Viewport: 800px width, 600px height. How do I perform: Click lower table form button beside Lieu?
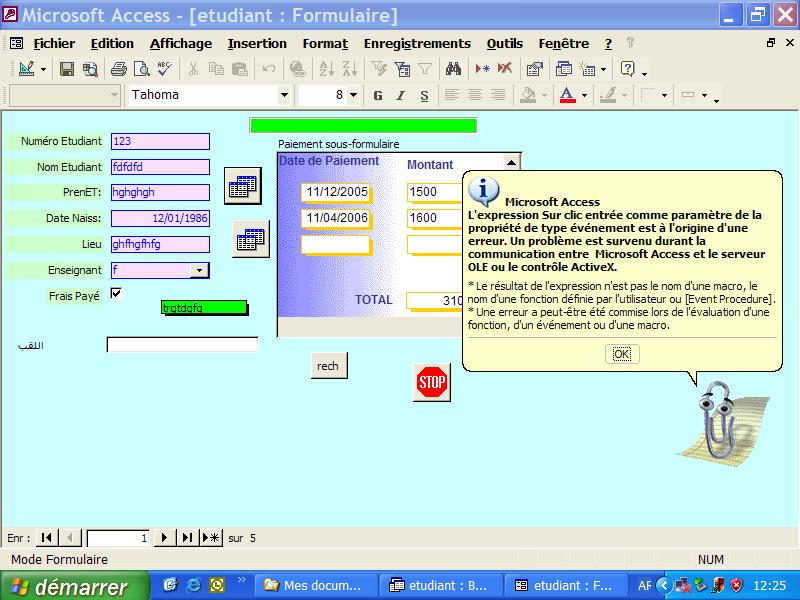[251, 239]
